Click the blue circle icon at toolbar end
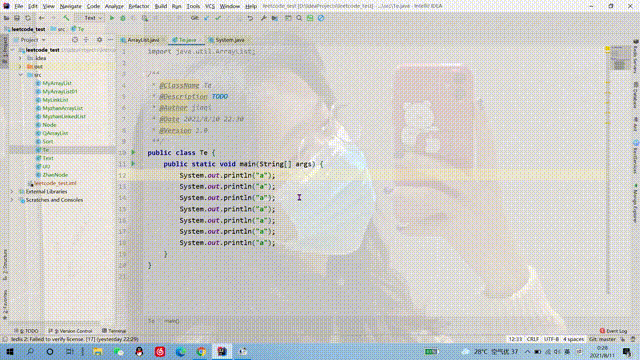Image resolution: width=640 pixels, height=360 pixels. pyautogui.click(x=321, y=18)
